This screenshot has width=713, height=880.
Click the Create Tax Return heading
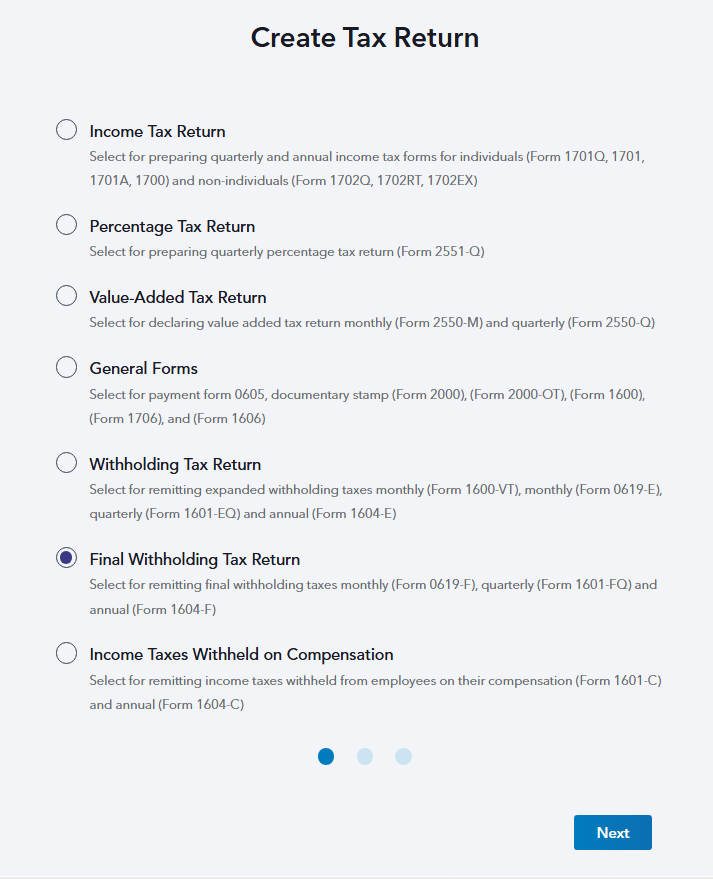(365, 38)
